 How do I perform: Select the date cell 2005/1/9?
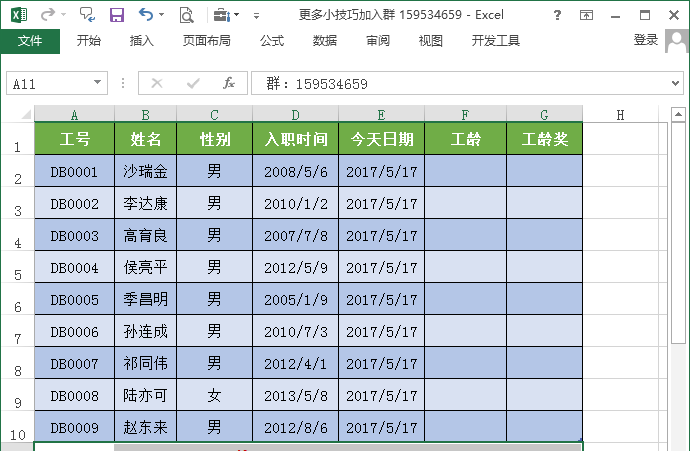295,299
